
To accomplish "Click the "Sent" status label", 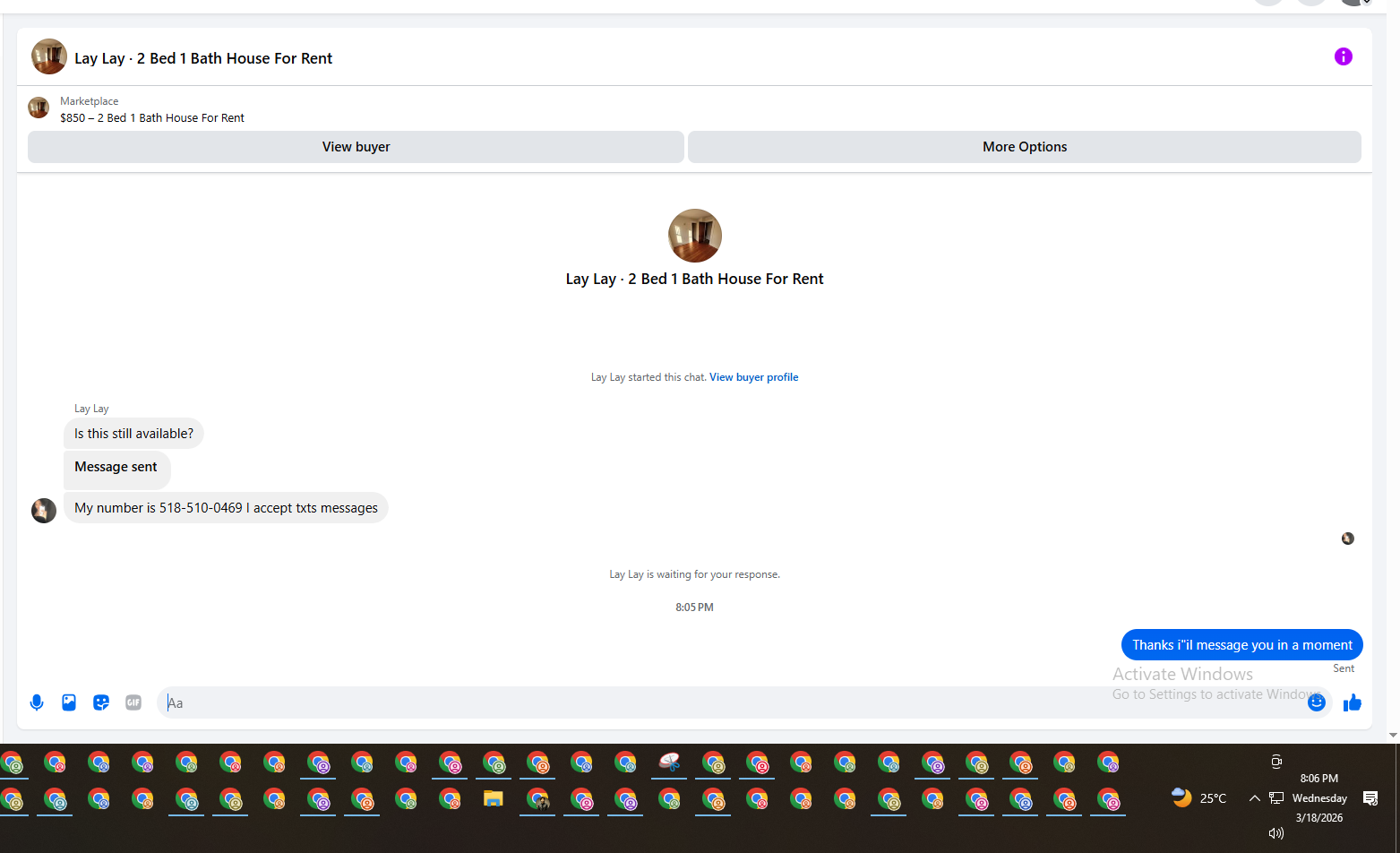I will pos(1344,668).
